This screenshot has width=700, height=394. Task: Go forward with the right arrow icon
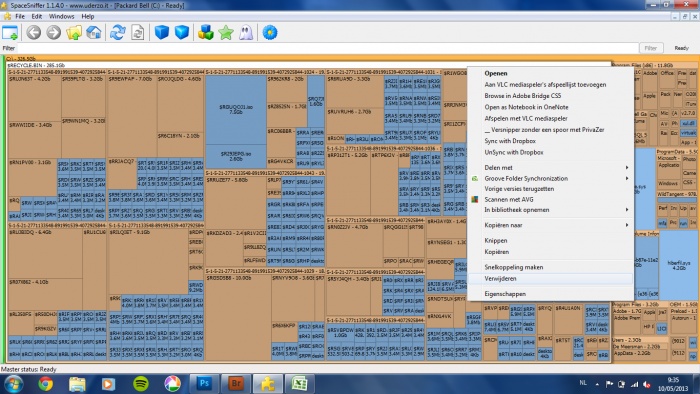pos(54,33)
